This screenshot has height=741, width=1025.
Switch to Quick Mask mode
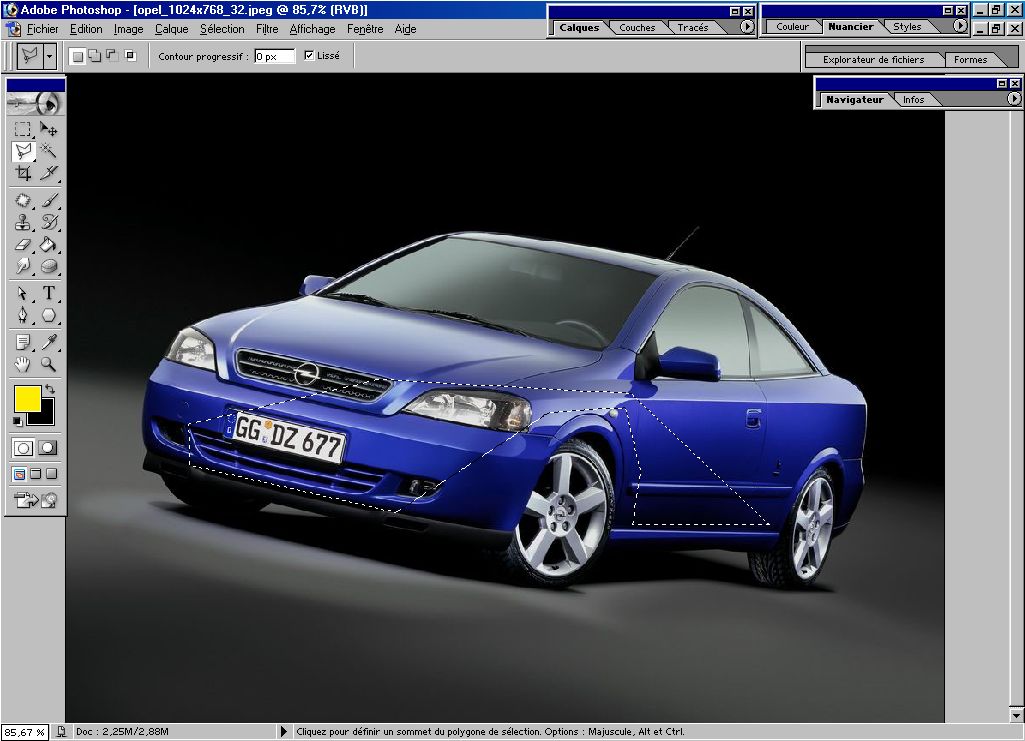[48, 448]
